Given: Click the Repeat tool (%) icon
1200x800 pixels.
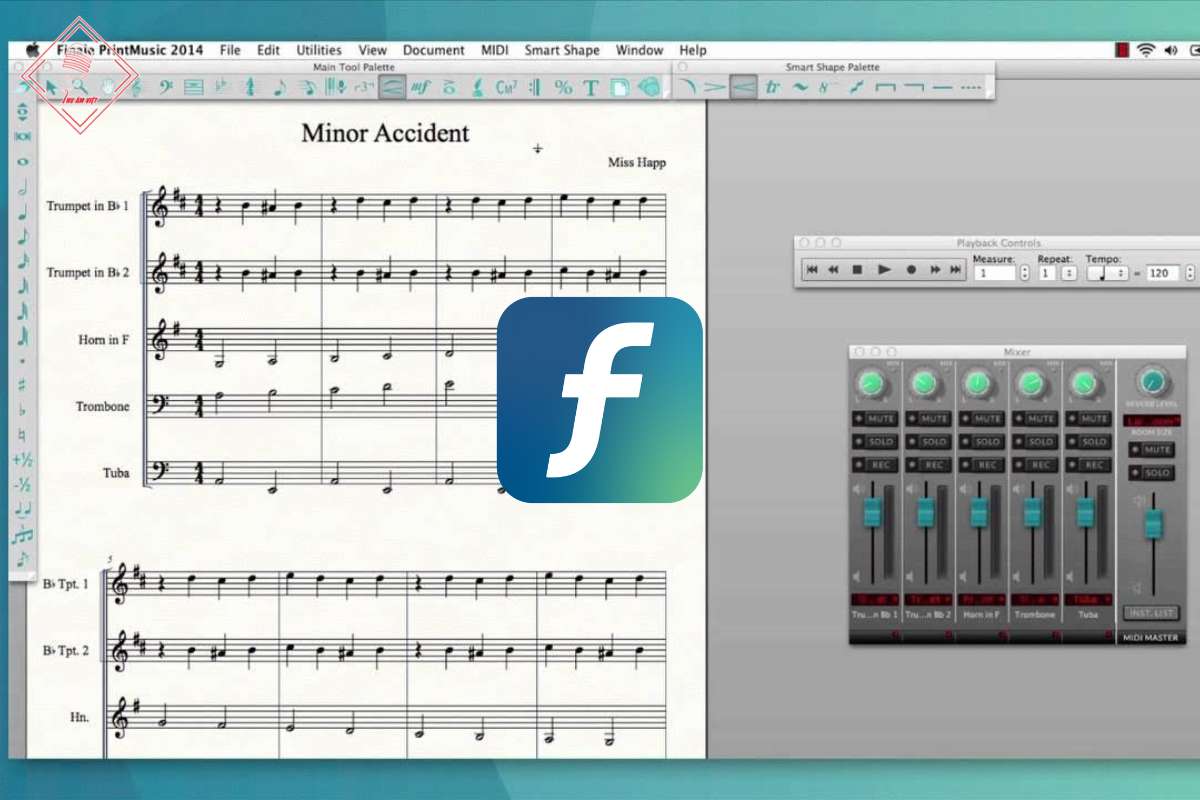Looking at the screenshot, I should pyautogui.click(x=563, y=88).
